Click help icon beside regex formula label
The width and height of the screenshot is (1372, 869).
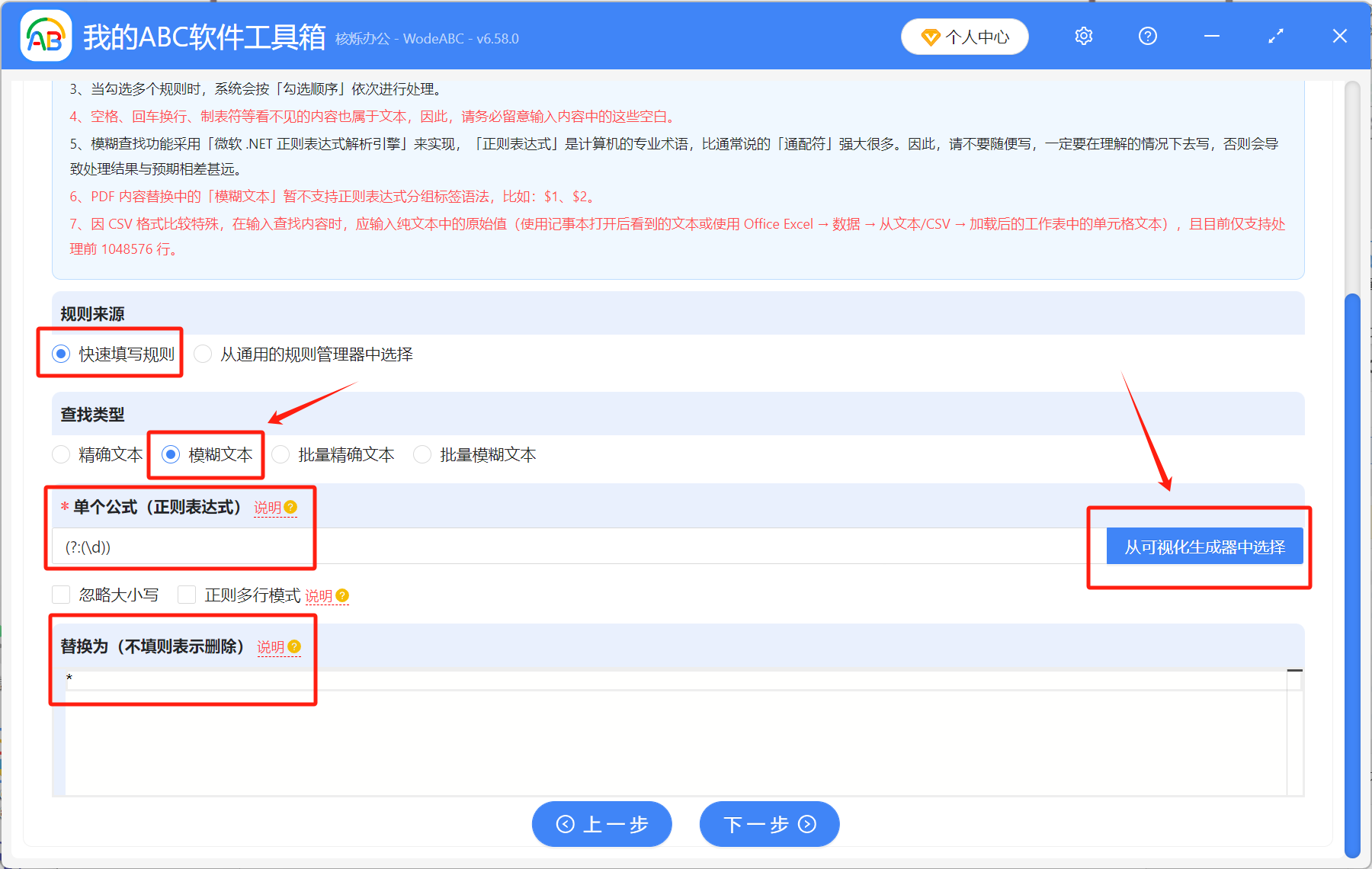[x=290, y=508]
